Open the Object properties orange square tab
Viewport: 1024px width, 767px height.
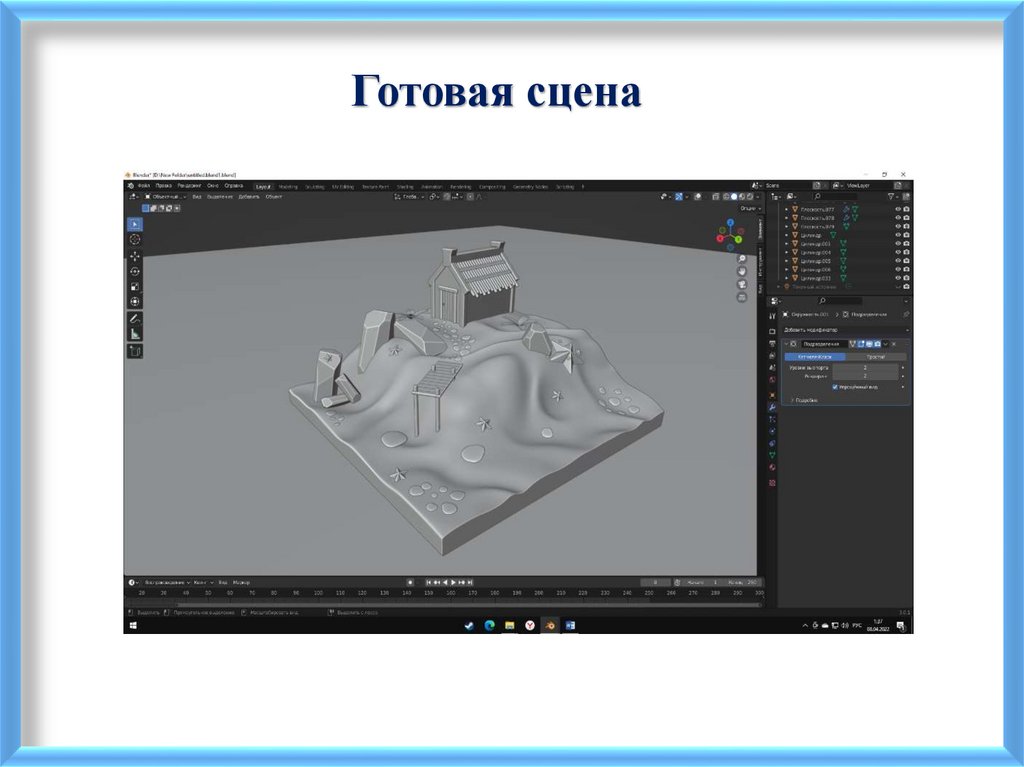(x=772, y=395)
